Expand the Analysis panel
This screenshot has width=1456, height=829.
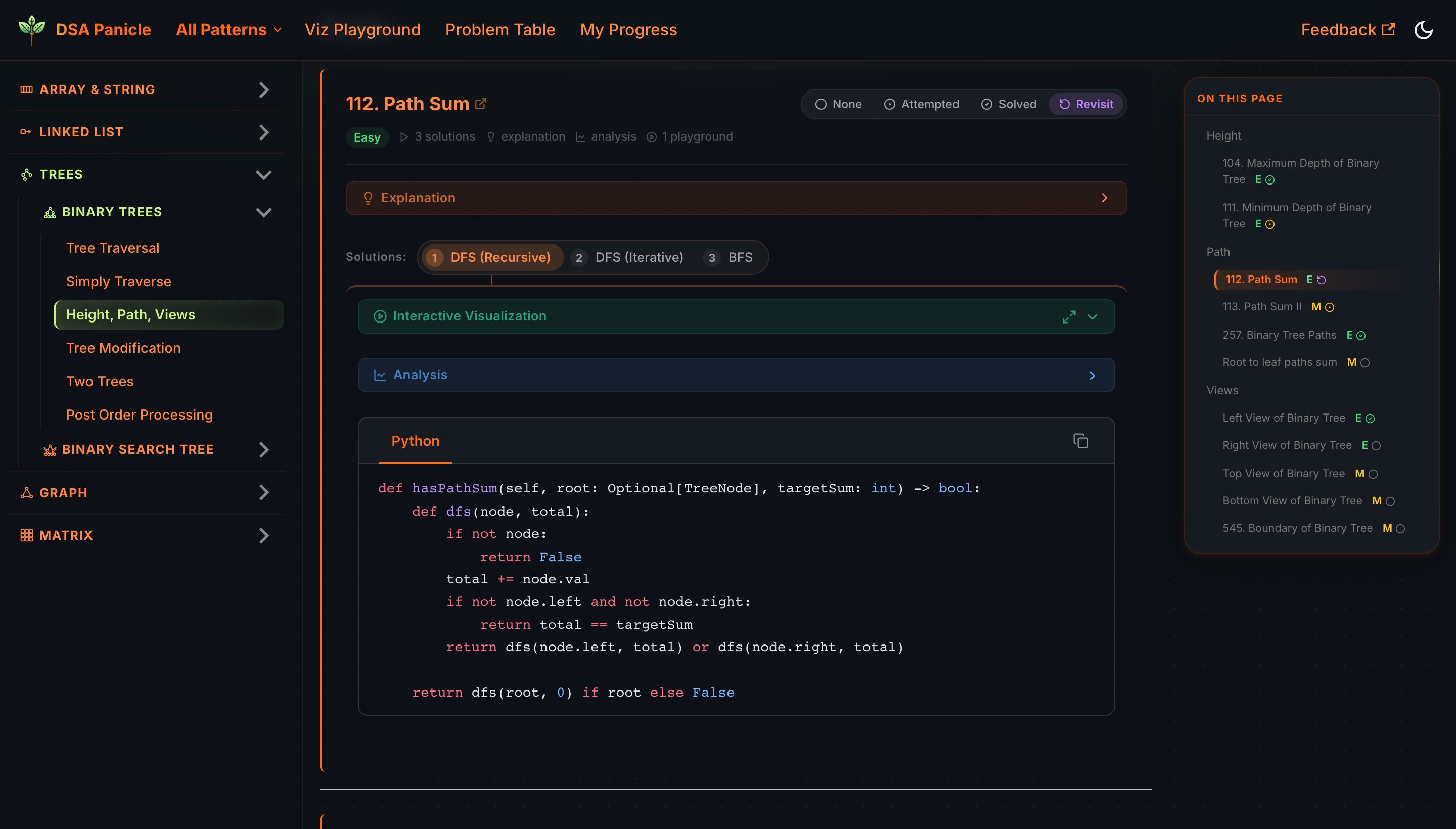[736, 375]
